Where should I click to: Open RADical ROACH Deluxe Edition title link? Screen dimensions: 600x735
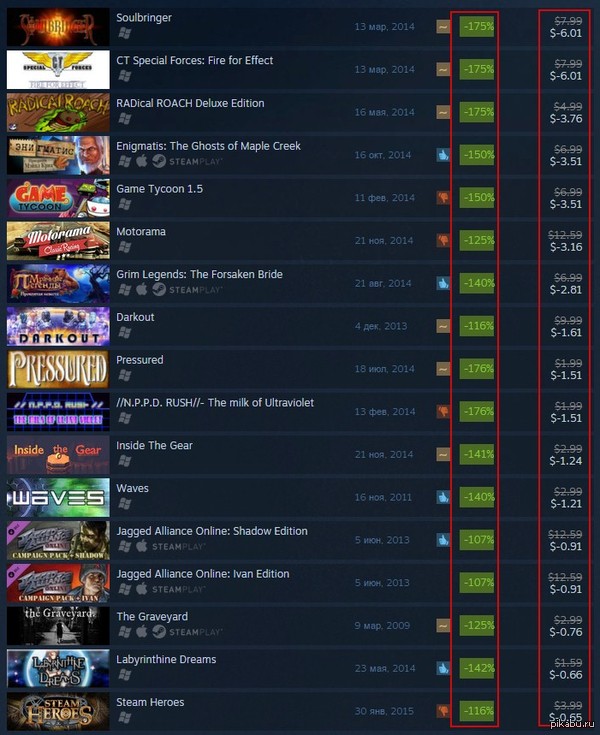pos(190,103)
